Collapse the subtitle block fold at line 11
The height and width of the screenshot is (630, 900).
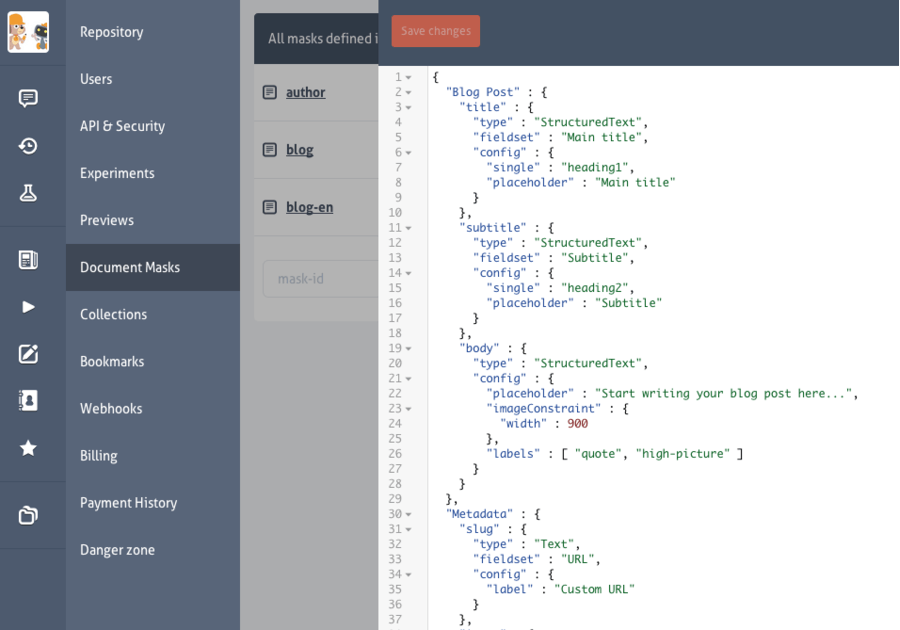[409, 228]
